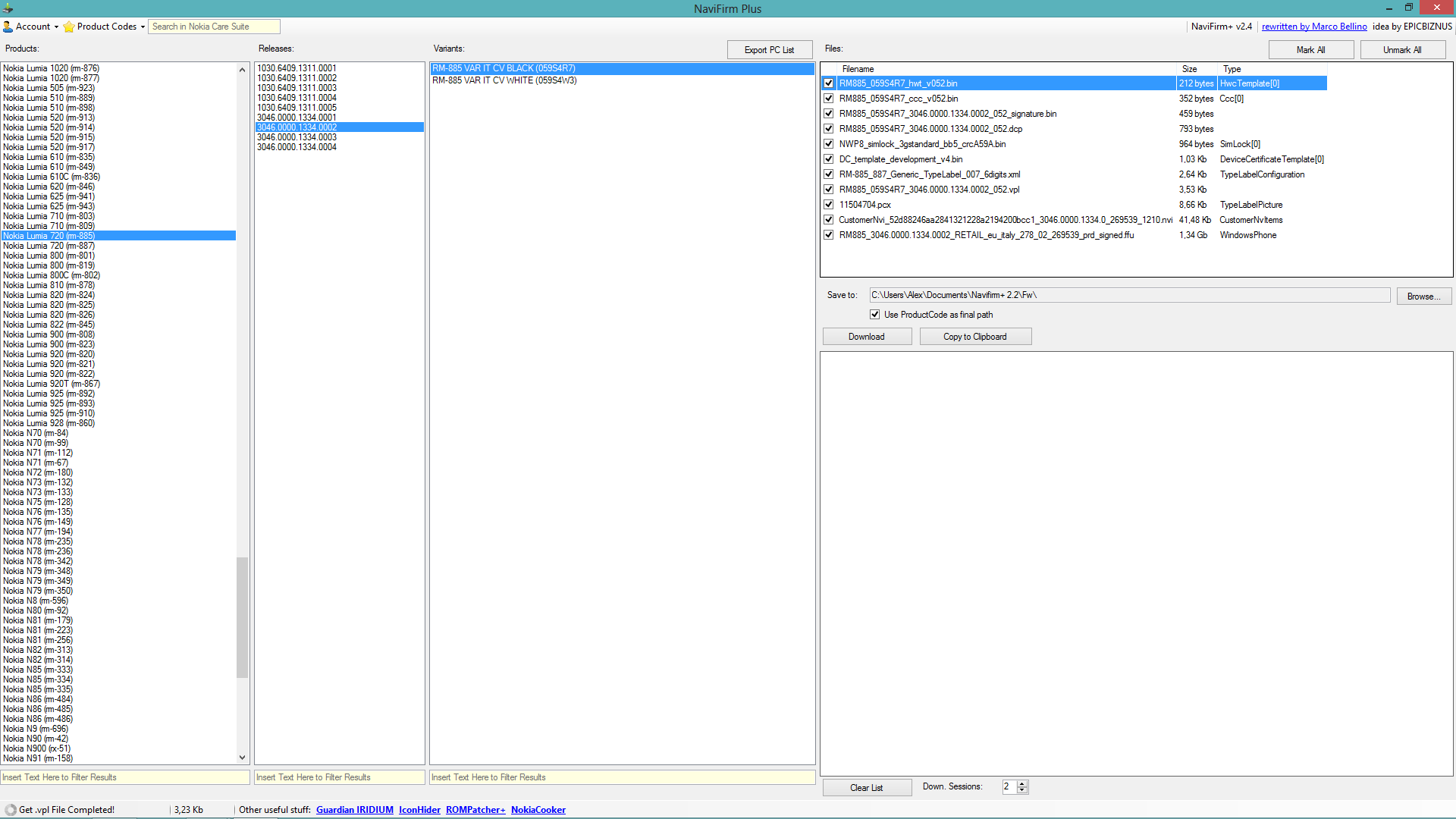Open NokiaCooker link
Screen dimensions: 1456x819
click(538, 810)
